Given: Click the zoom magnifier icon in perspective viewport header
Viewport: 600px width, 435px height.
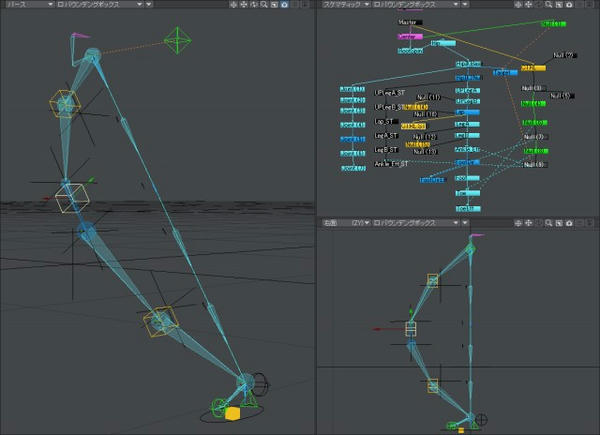Looking at the screenshot, I should coord(264,5).
